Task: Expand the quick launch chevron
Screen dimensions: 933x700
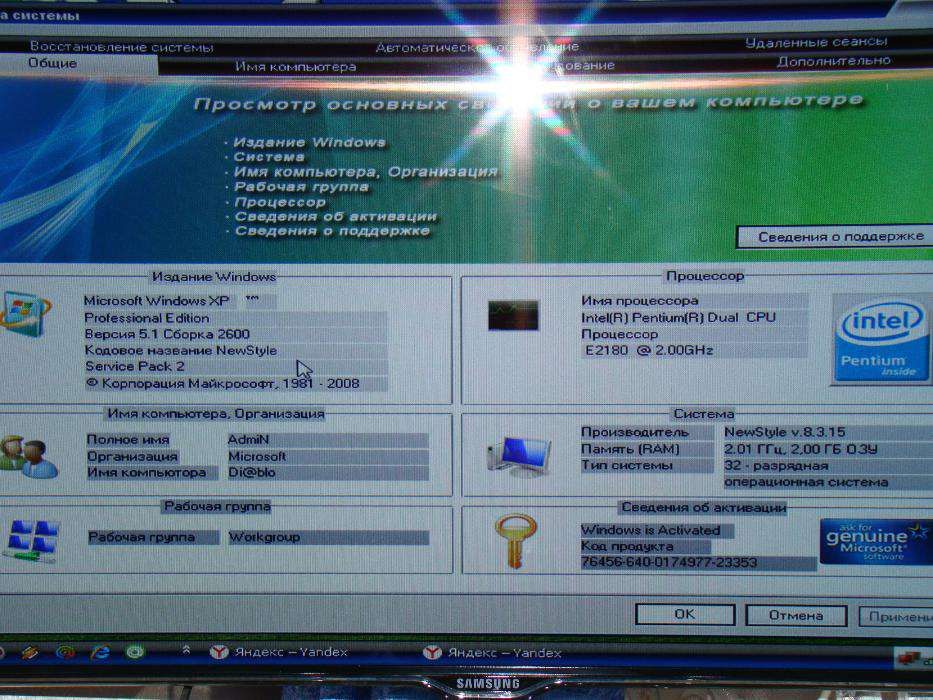Action: click(x=186, y=650)
